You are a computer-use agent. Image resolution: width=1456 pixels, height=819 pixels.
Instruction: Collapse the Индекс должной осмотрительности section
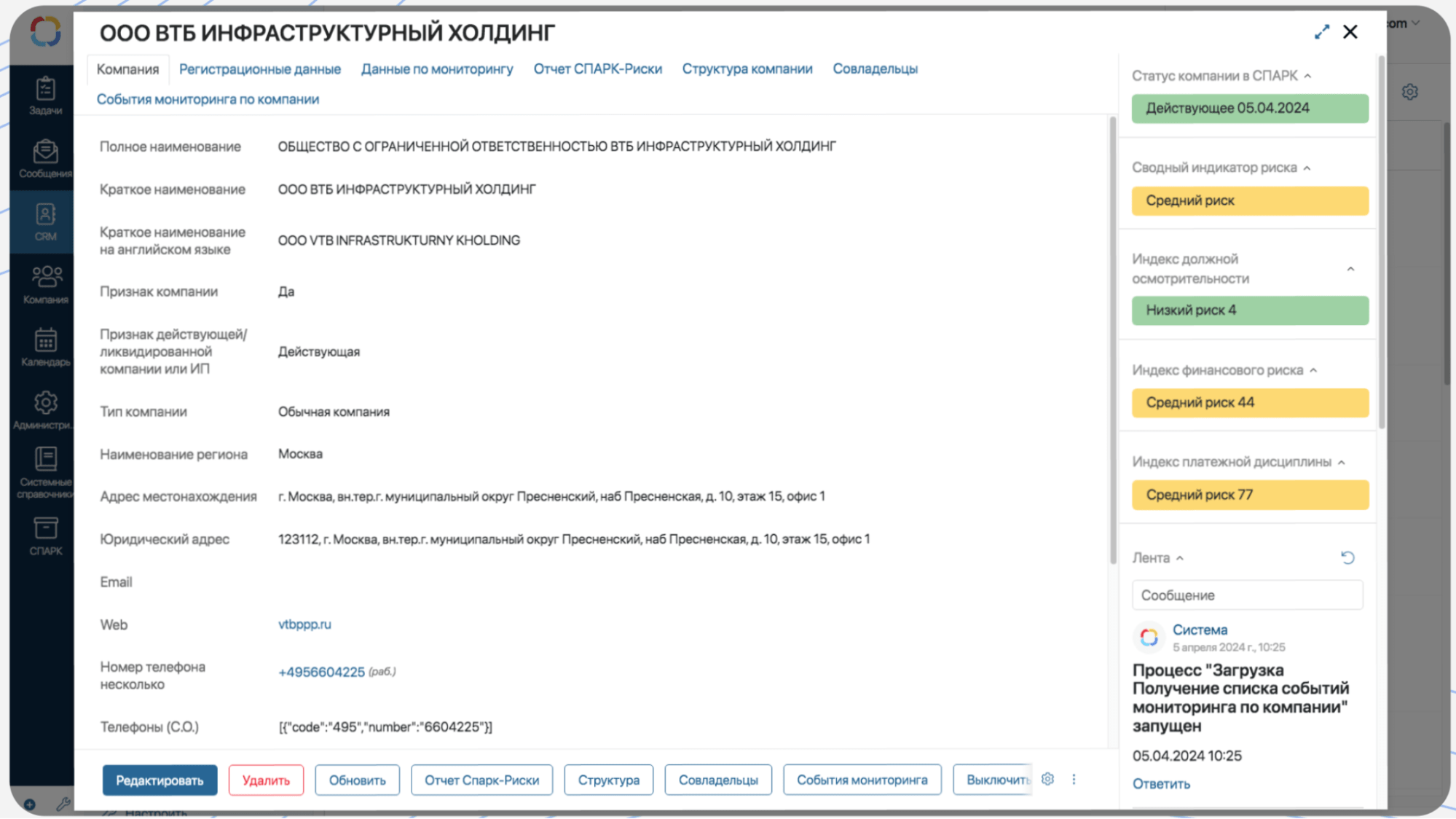(x=1350, y=269)
